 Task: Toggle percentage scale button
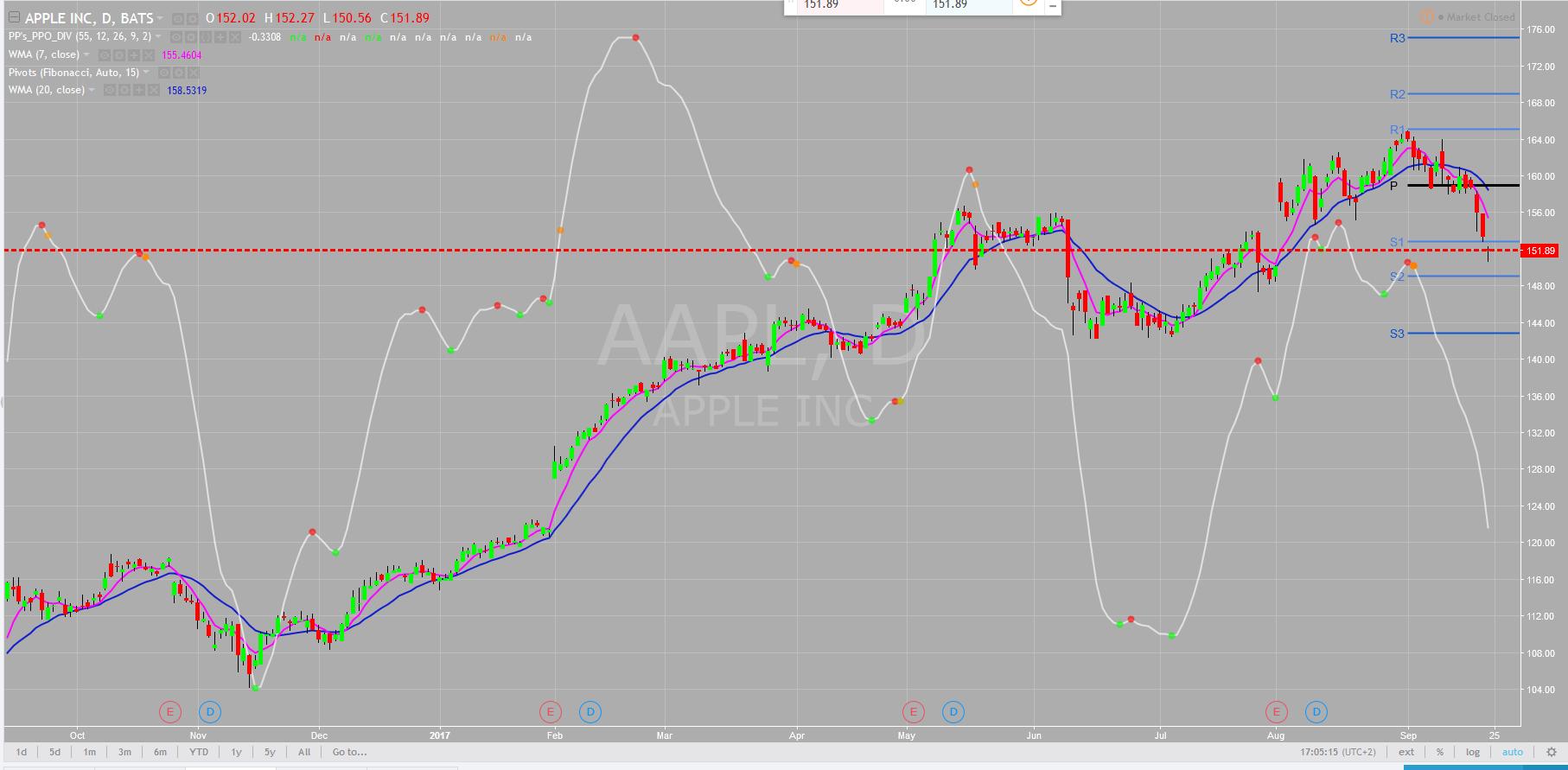click(x=1440, y=752)
